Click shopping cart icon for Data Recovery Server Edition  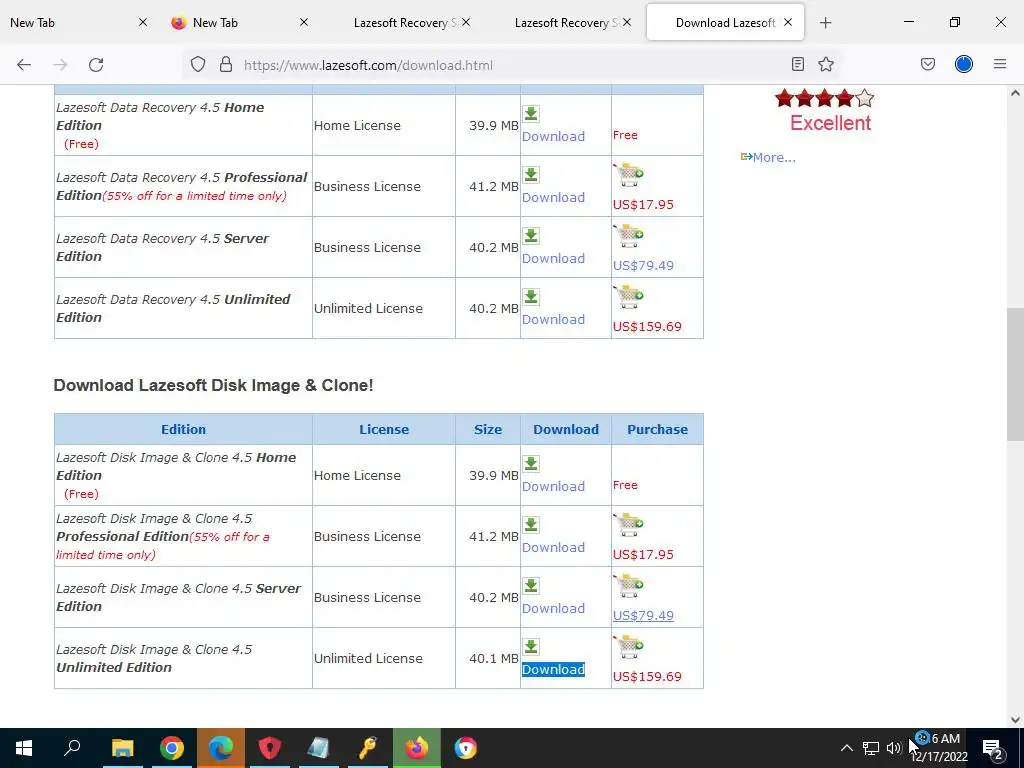point(628,236)
